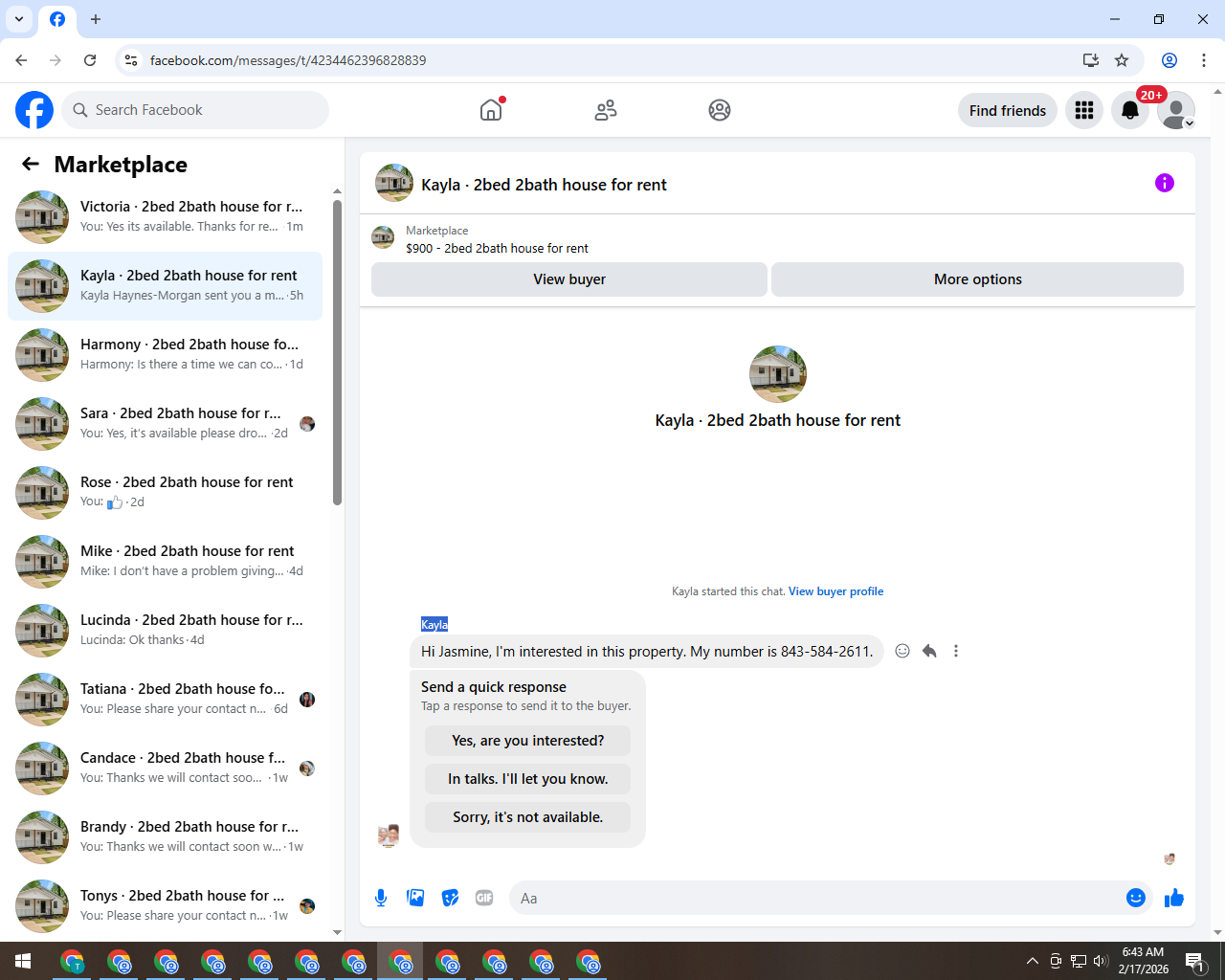
Task: Click the install app icon in address bar
Action: pyautogui.click(x=1091, y=60)
